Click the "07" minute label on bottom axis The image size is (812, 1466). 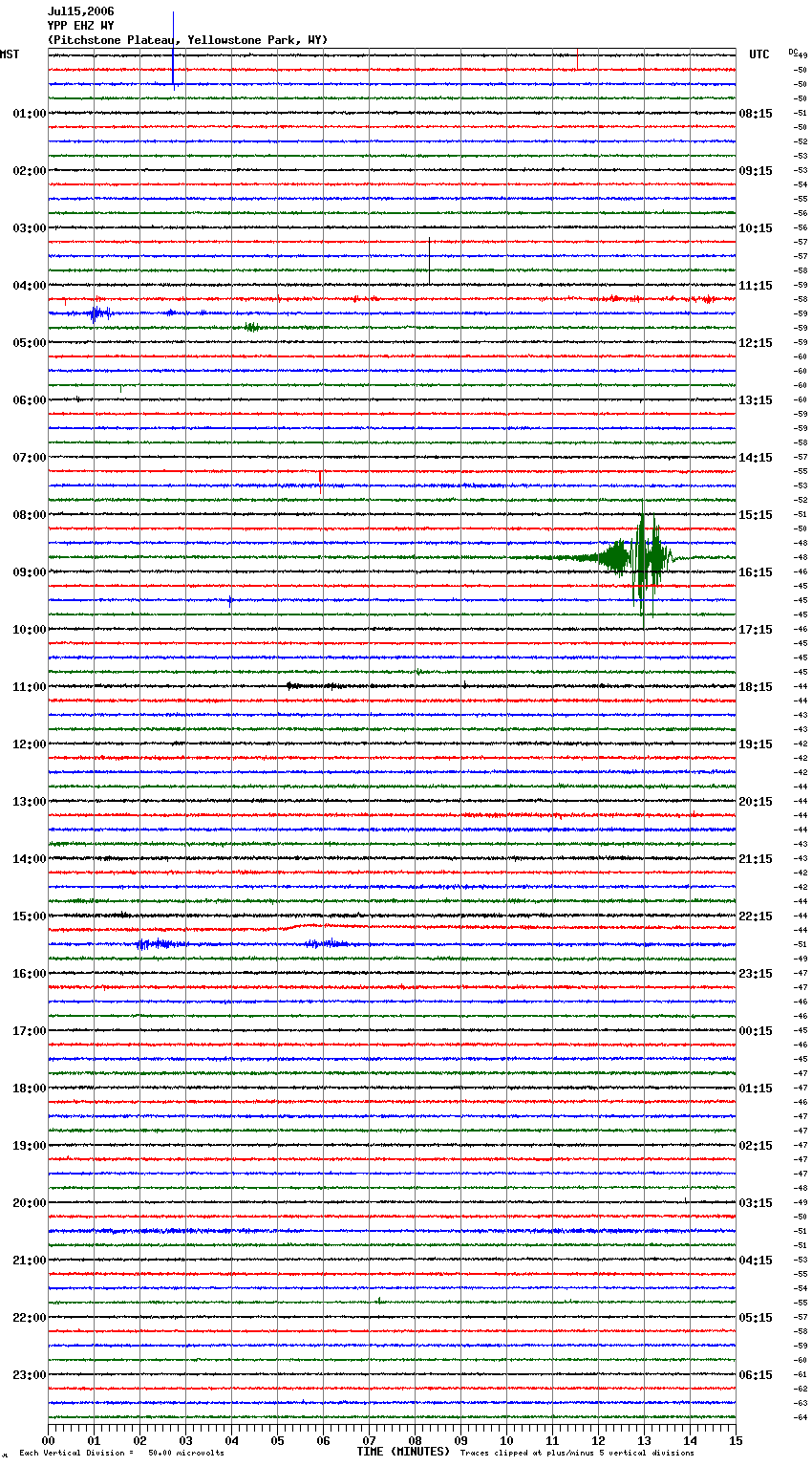coord(369,1440)
